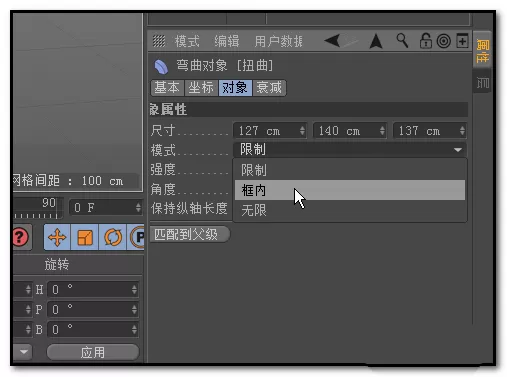Click the 应用 button
The width and height of the screenshot is (507, 377).
[x=93, y=352]
